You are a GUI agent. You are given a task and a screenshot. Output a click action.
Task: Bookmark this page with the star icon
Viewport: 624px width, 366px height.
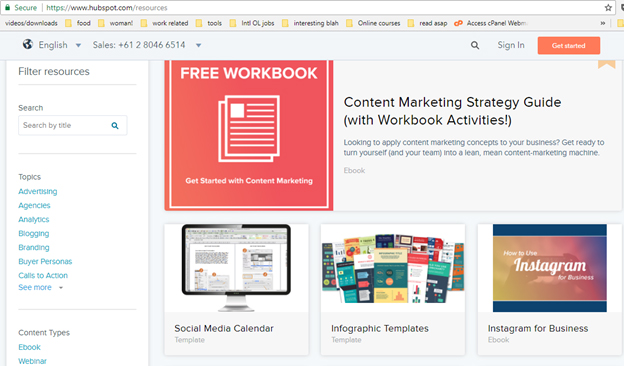[608, 8]
